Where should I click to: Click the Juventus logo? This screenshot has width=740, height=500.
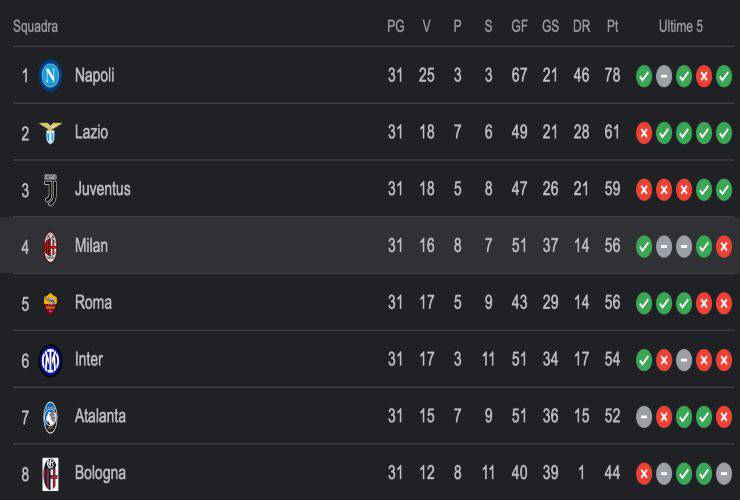pyautogui.click(x=50, y=189)
